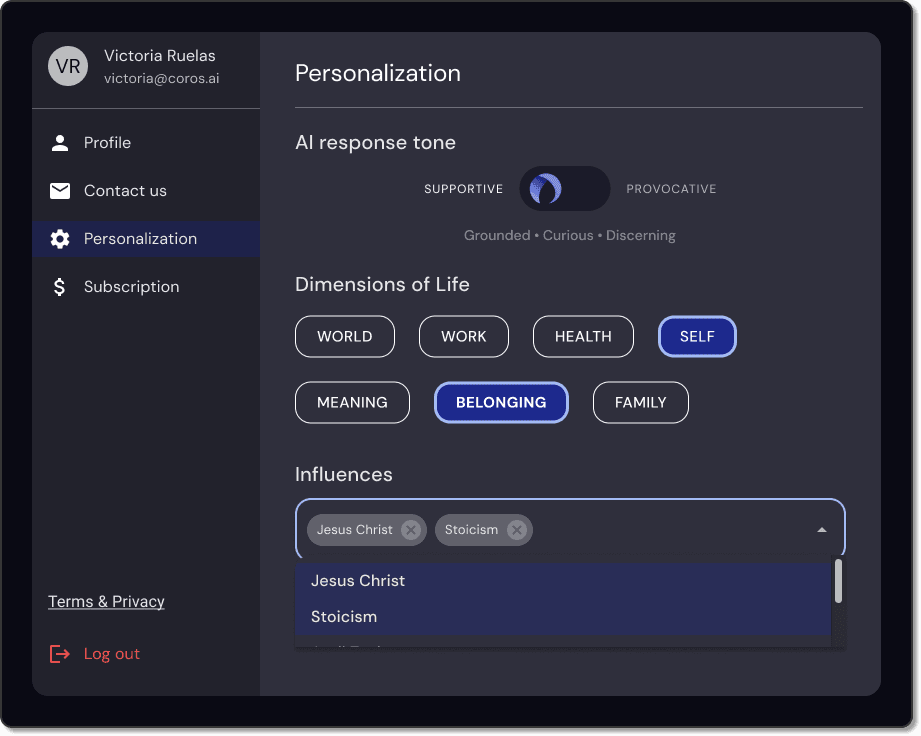Click the Influences heading
Image resolution: width=921 pixels, height=736 pixels.
[344, 475]
